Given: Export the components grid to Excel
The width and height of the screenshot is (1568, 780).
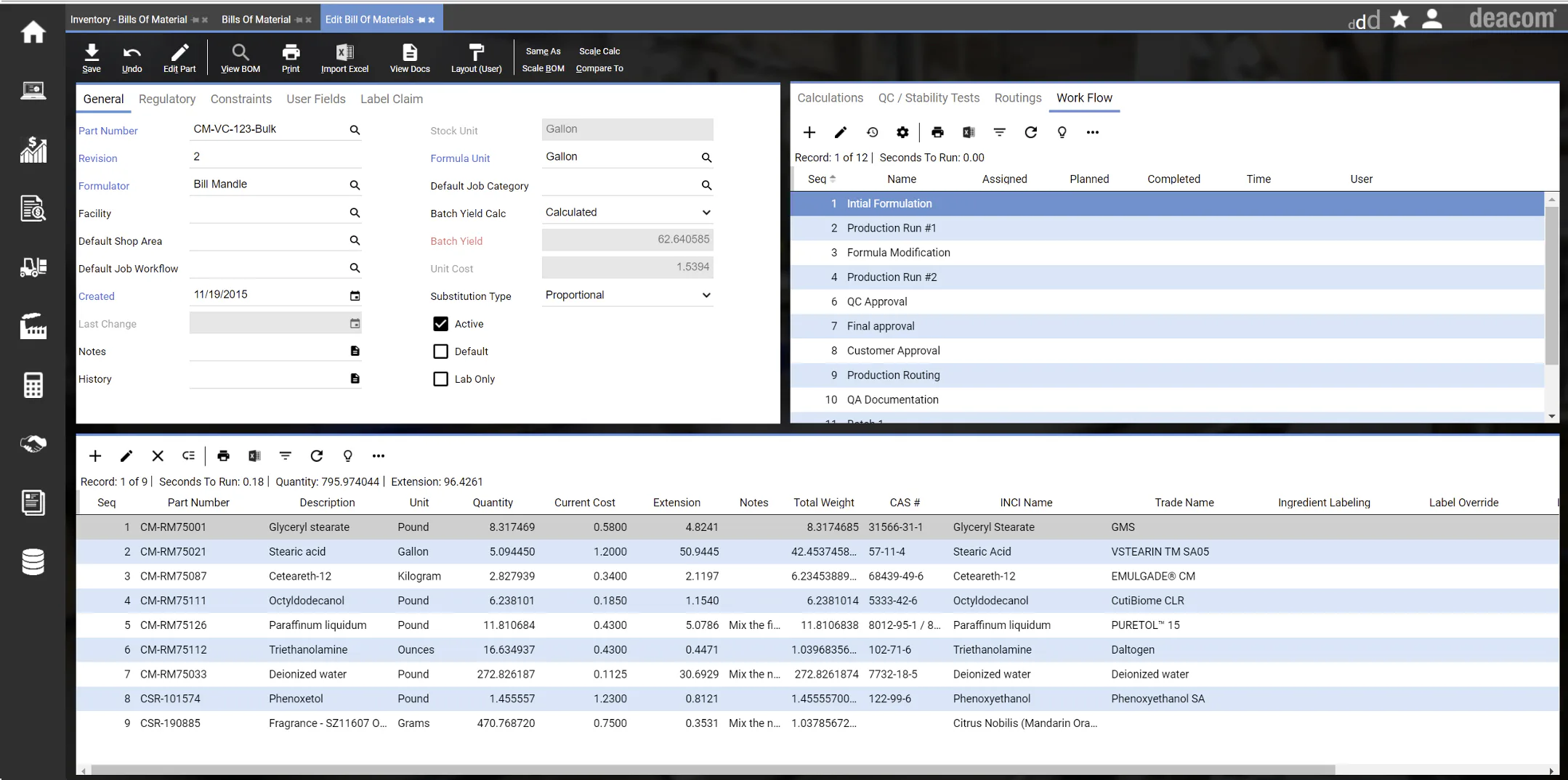Looking at the screenshot, I should point(253,456).
